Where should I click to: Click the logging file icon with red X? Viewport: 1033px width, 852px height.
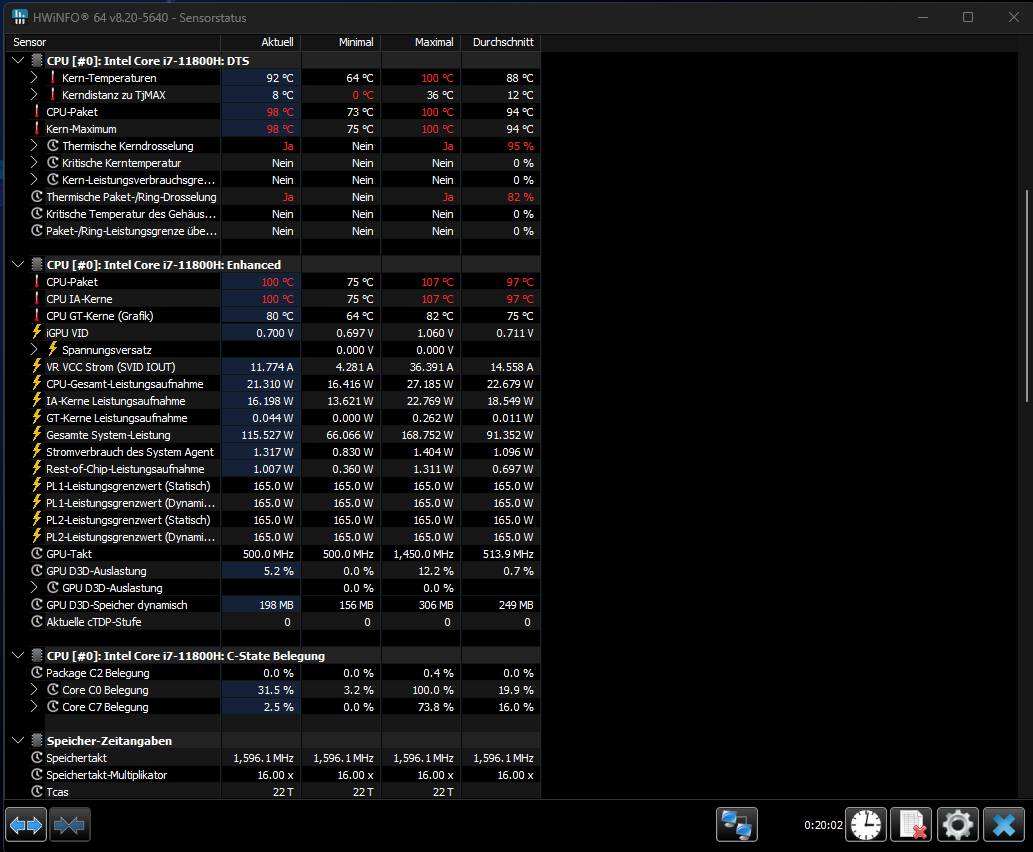pos(911,824)
